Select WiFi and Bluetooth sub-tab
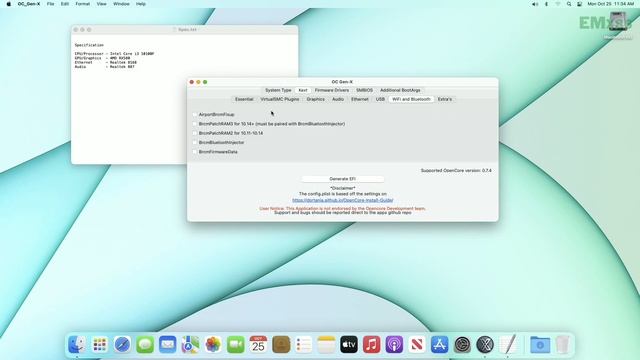 411,99
